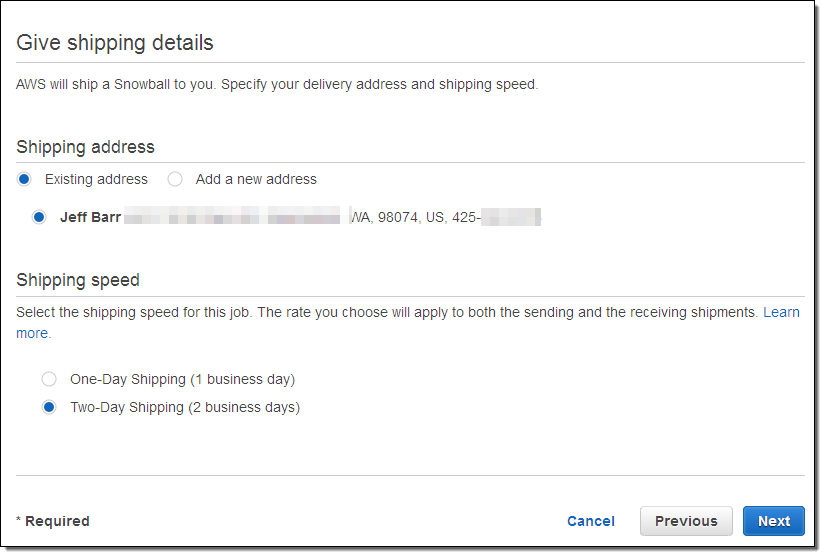Image resolution: width=825 pixels, height=557 pixels.
Task: Click the Two-Day Shipping (2 business days) label
Action: pos(185,407)
